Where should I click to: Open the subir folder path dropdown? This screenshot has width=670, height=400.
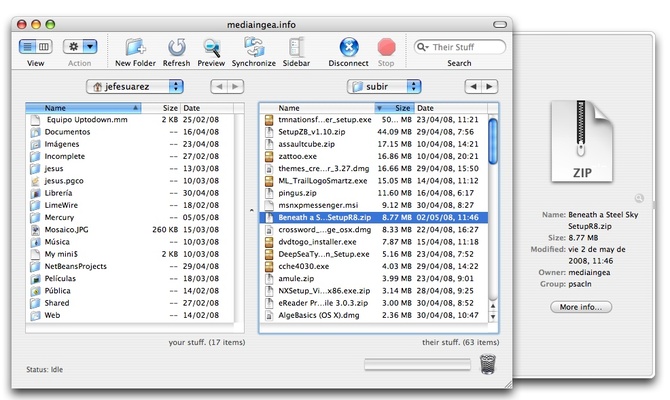pos(384,86)
